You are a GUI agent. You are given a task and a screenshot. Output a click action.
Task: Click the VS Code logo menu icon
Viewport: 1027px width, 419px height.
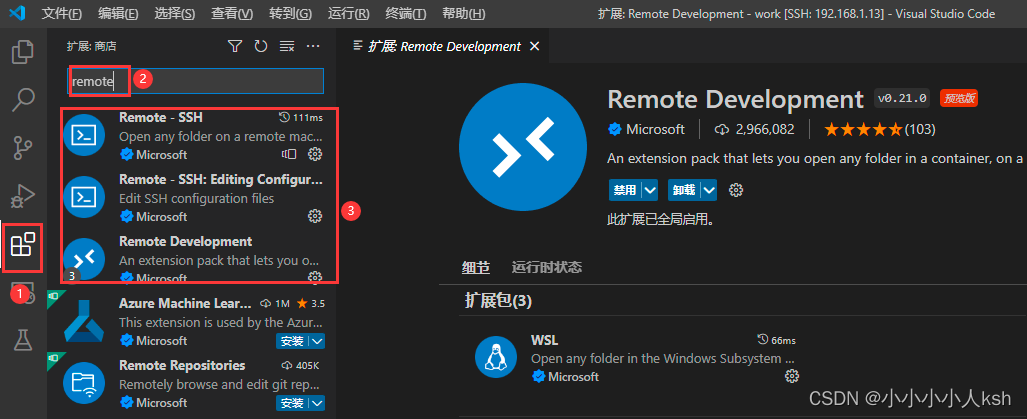(18, 13)
